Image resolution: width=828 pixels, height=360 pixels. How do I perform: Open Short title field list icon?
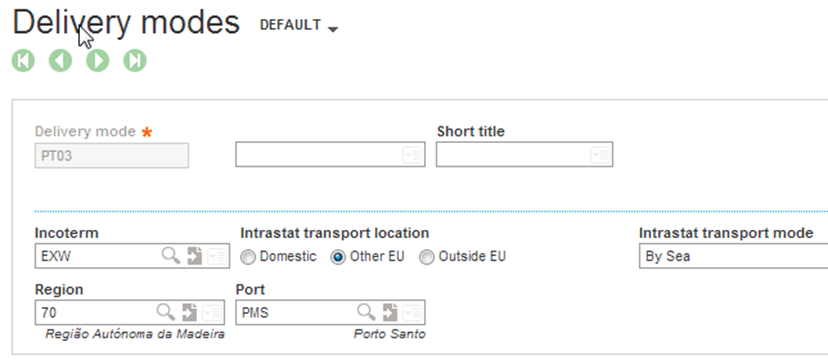click(600, 155)
